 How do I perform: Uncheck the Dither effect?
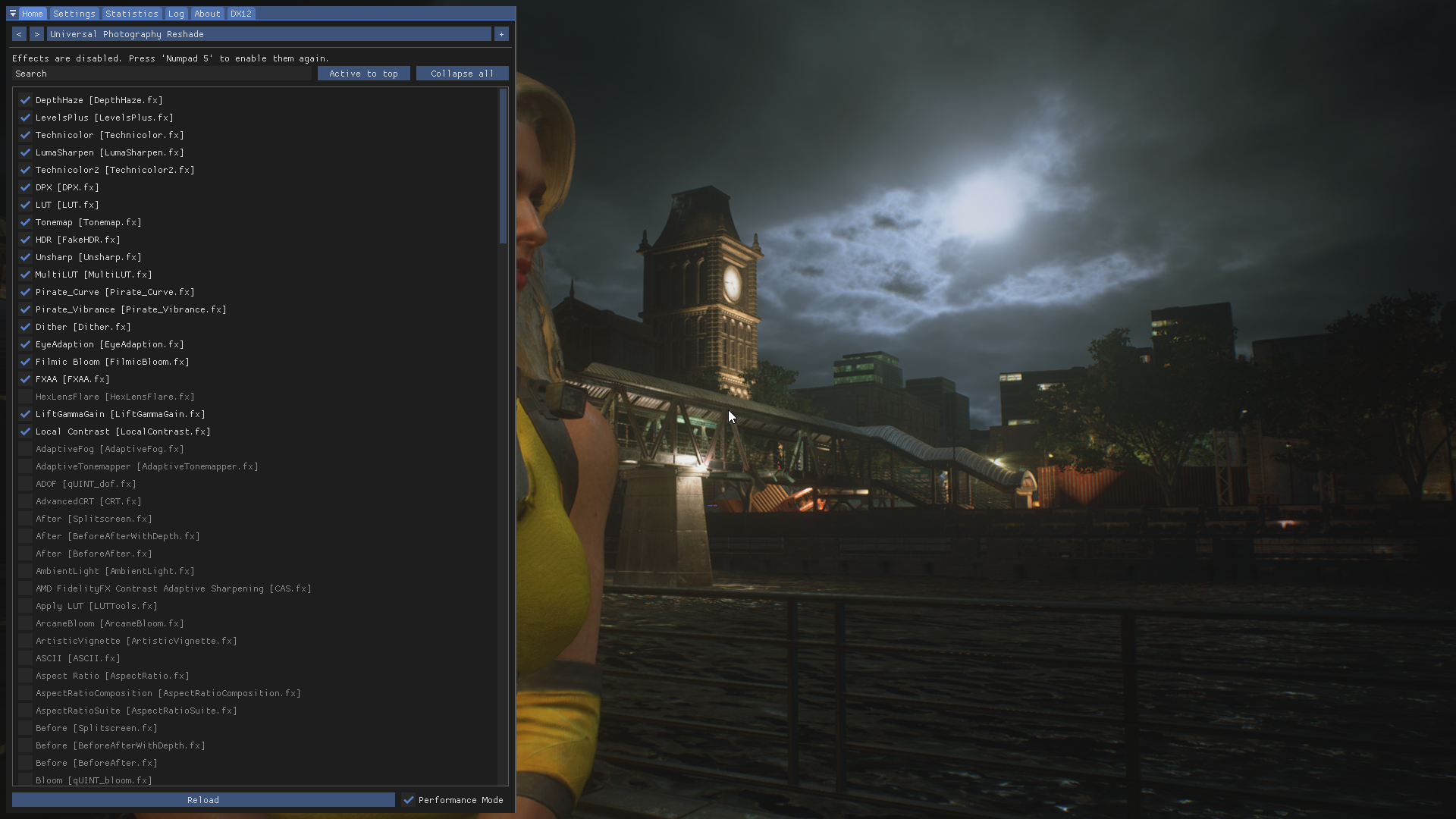[25, 327]
